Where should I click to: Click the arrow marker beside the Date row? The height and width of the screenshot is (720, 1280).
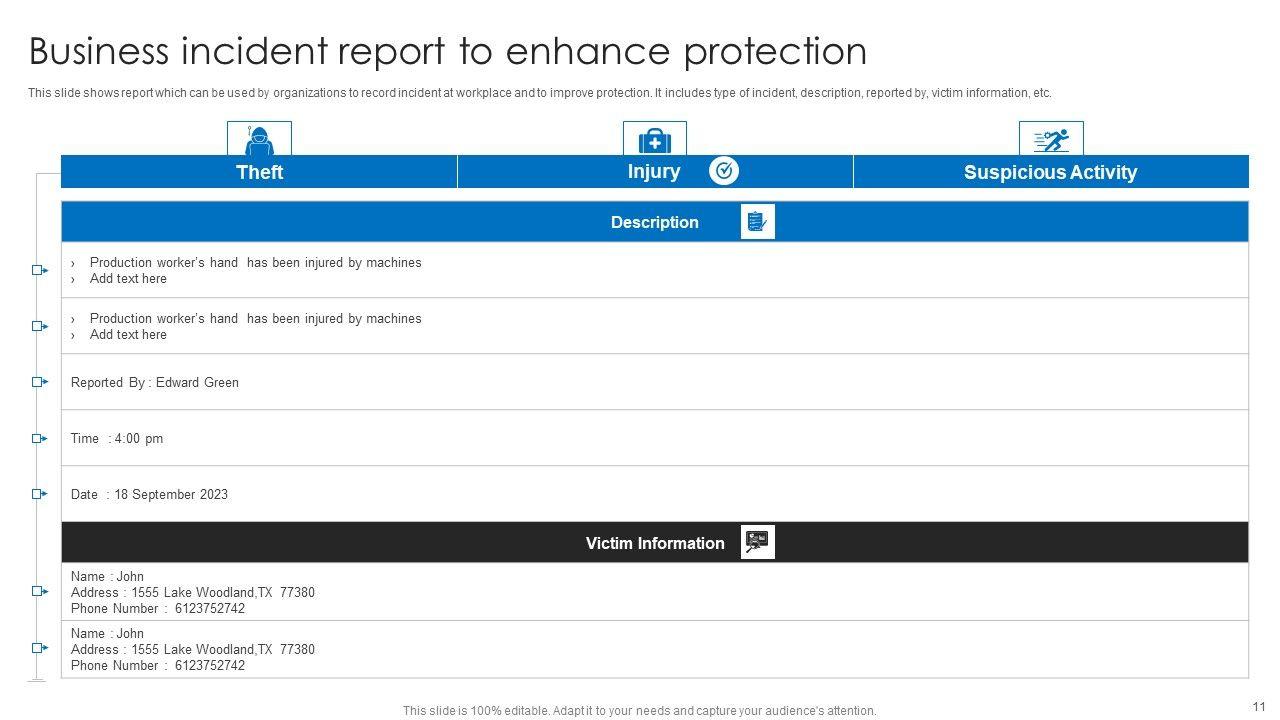click(39, 494)
